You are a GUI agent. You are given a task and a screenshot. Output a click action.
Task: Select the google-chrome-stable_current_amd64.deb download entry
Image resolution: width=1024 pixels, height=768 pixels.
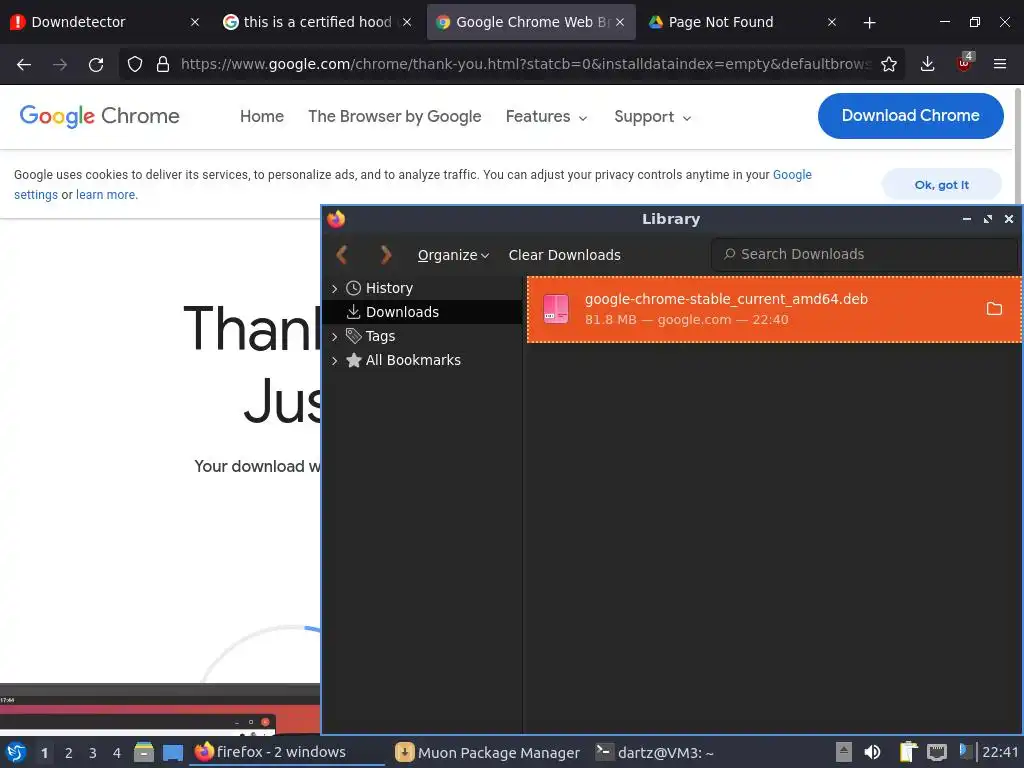pos(774,309)
